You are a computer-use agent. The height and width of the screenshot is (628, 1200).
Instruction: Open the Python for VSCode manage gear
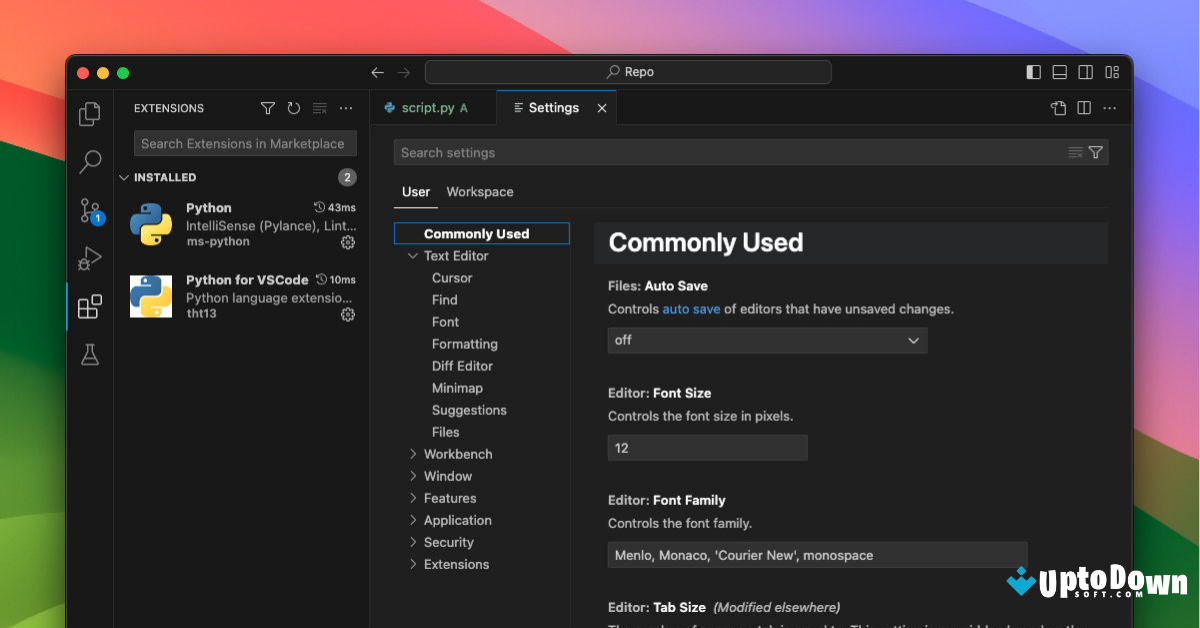pyautogui.click(x=347, y=314)
